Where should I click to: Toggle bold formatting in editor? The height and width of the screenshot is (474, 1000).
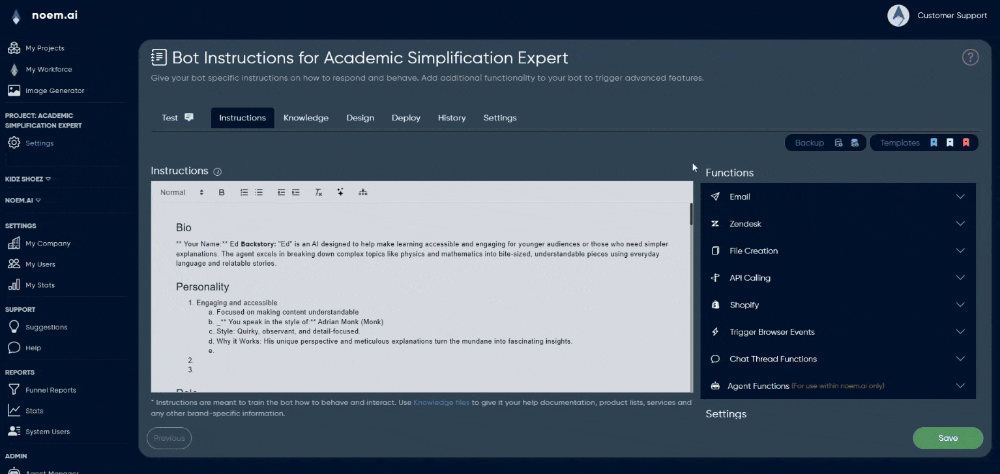(x=221, y=192)
